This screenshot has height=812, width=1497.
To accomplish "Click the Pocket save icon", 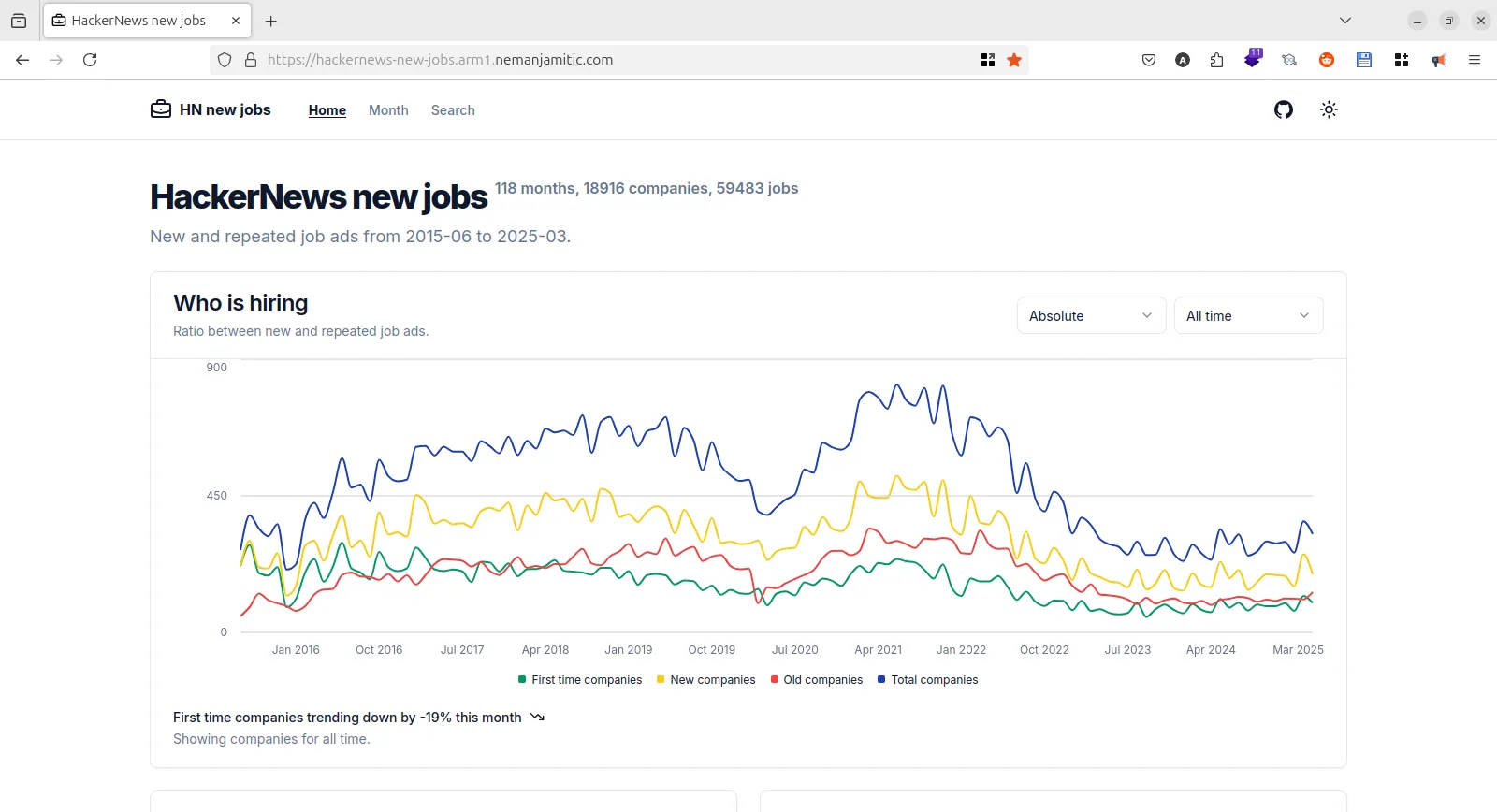I will [1149, 60].
